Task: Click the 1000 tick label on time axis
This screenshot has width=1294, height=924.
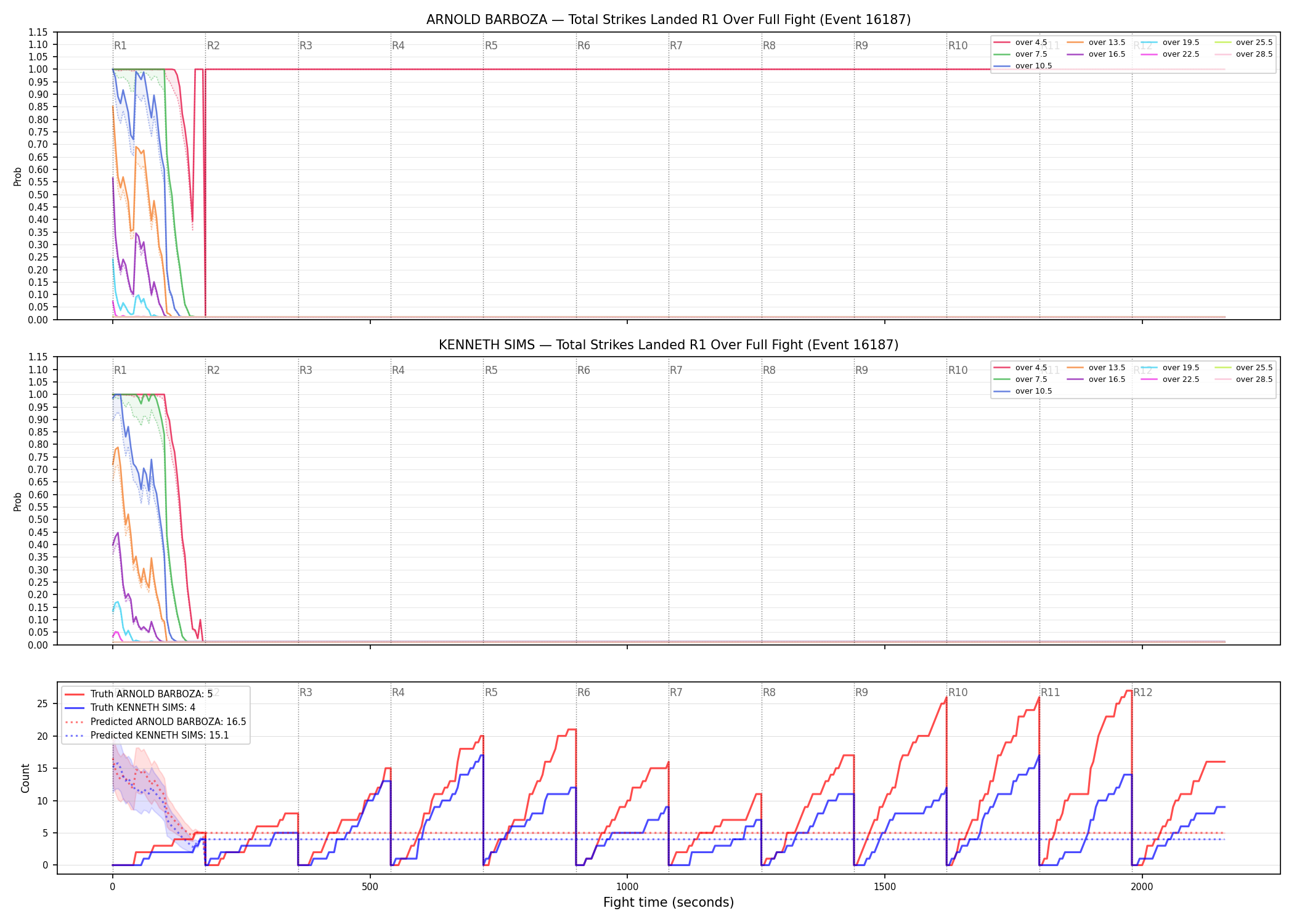Action: 627,887
